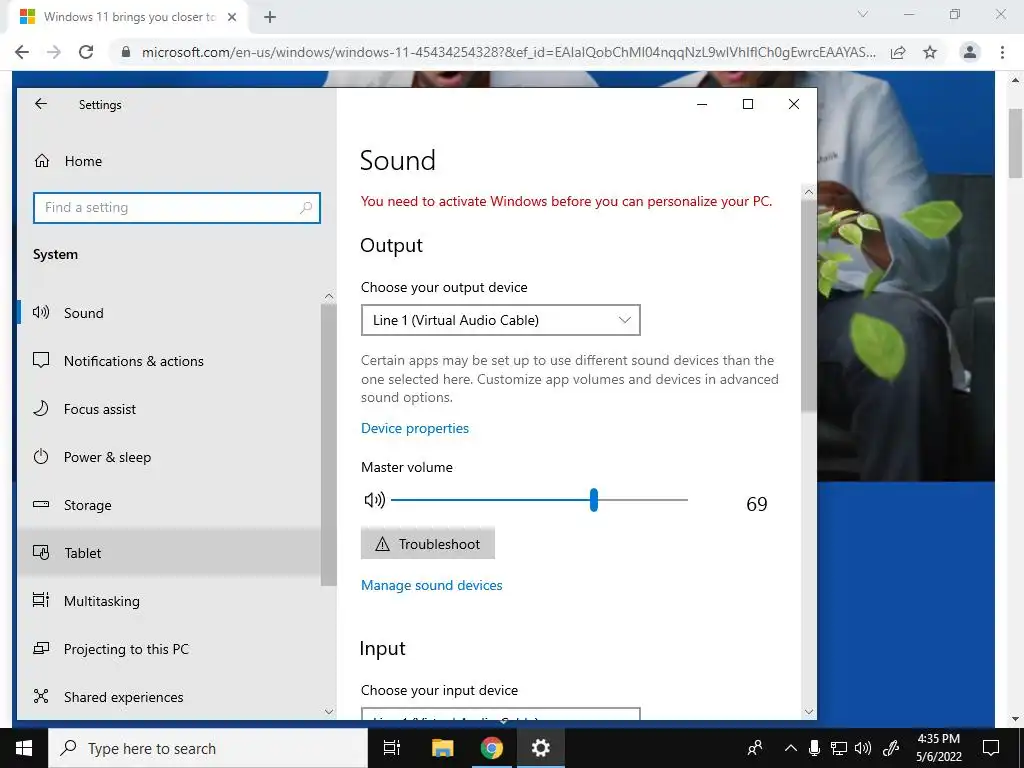Bookmark page with the star icon
The width and height of the screenshot is (1024, 768).
(930, 52)
